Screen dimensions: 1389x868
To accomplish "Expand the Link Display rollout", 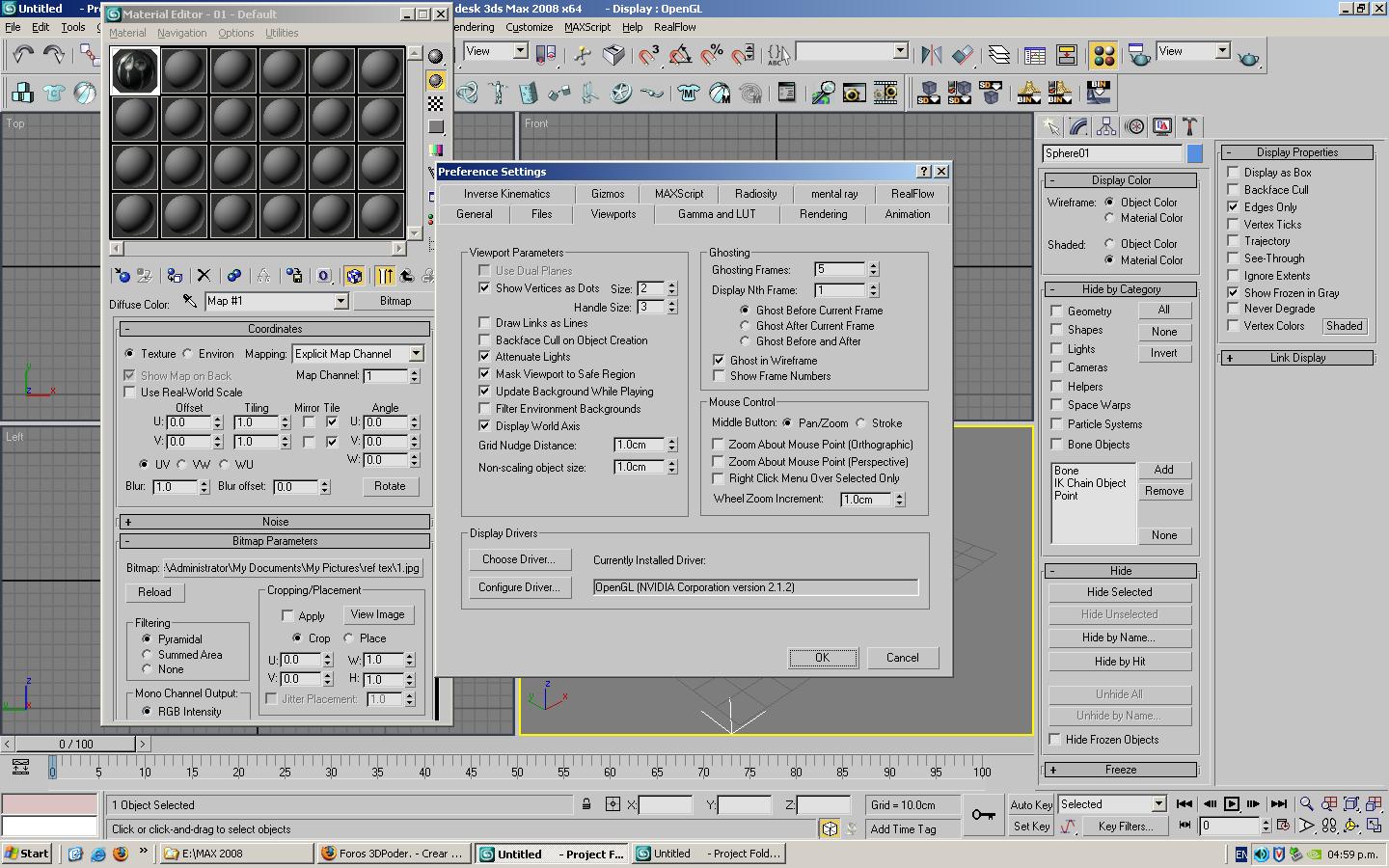I will pyautogui.click(x=1296, y=358).
